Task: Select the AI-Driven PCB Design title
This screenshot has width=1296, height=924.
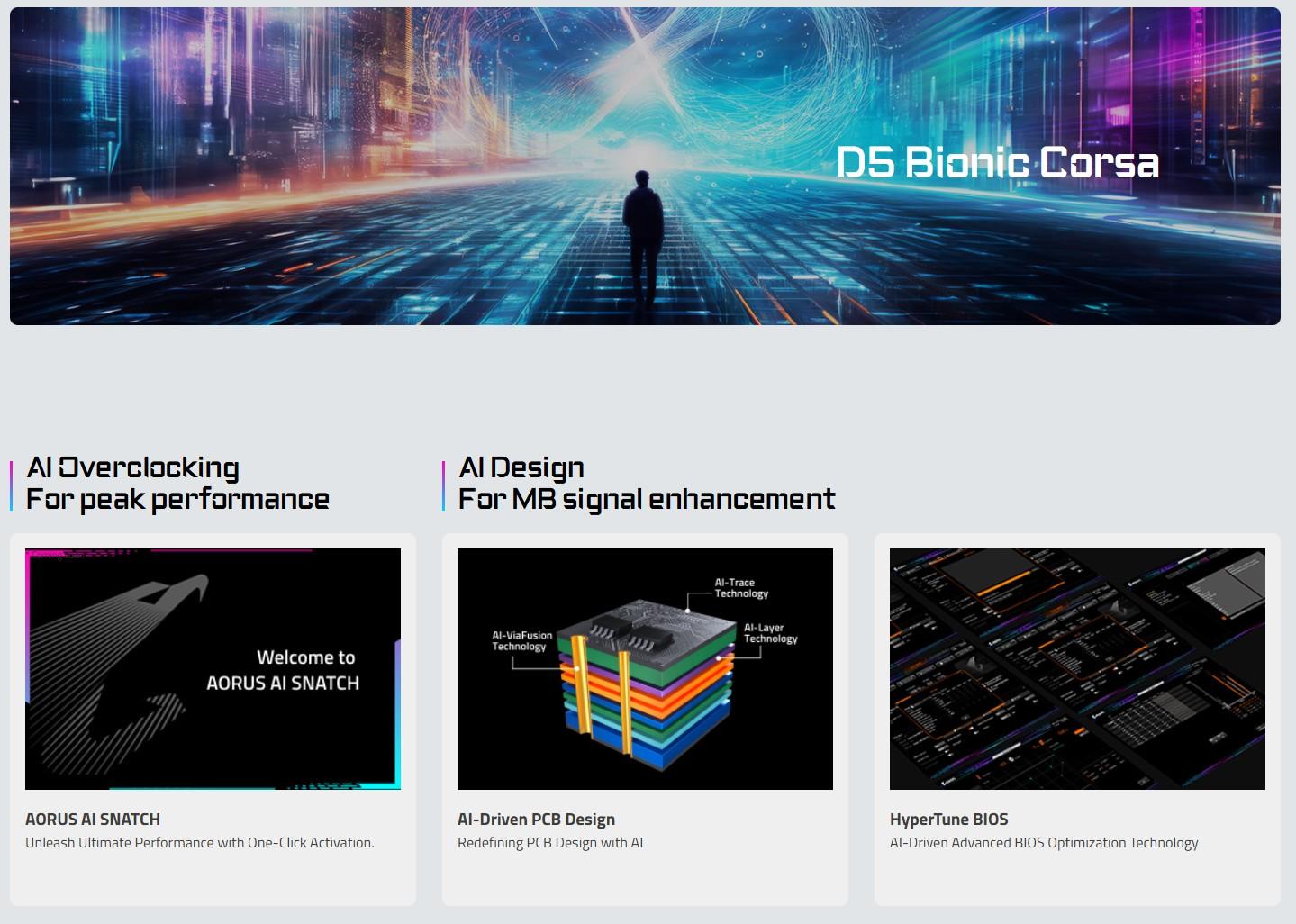Action: coord(536,820)
